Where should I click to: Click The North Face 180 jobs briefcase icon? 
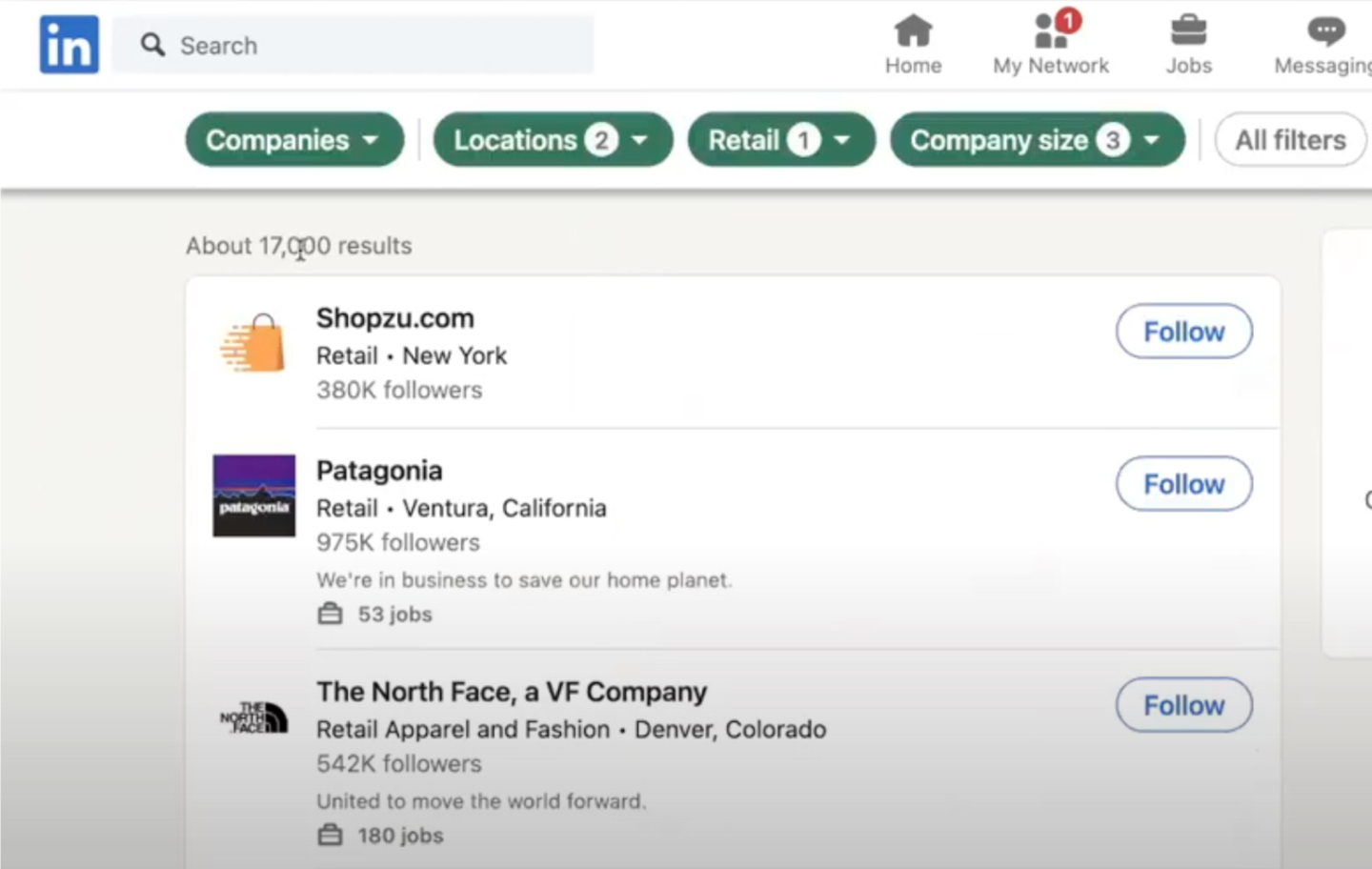pos(330,836)
